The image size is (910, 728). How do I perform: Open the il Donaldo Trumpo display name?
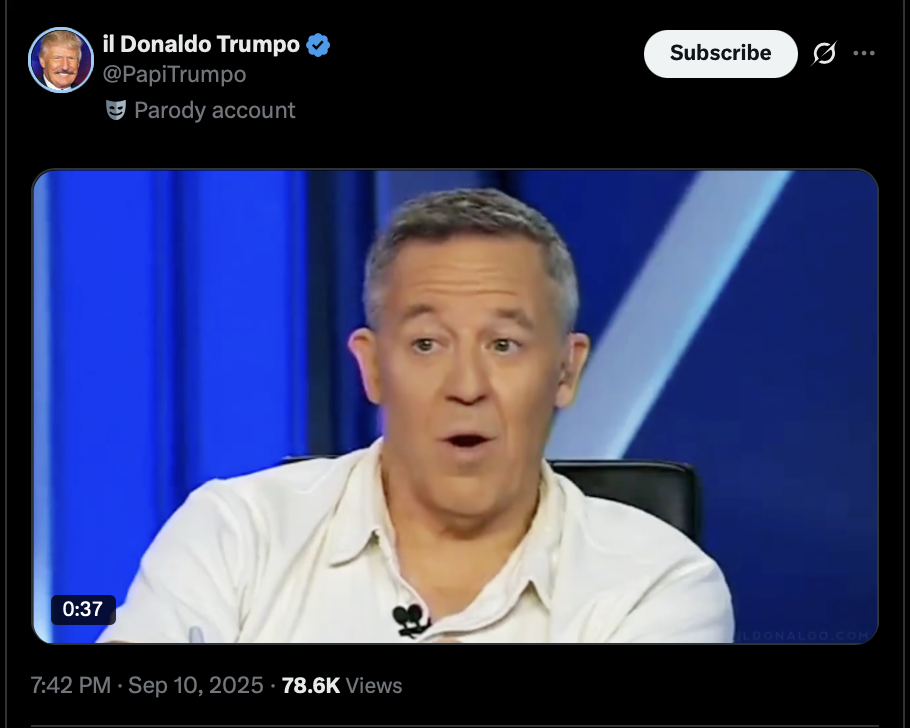click(201, 44)
